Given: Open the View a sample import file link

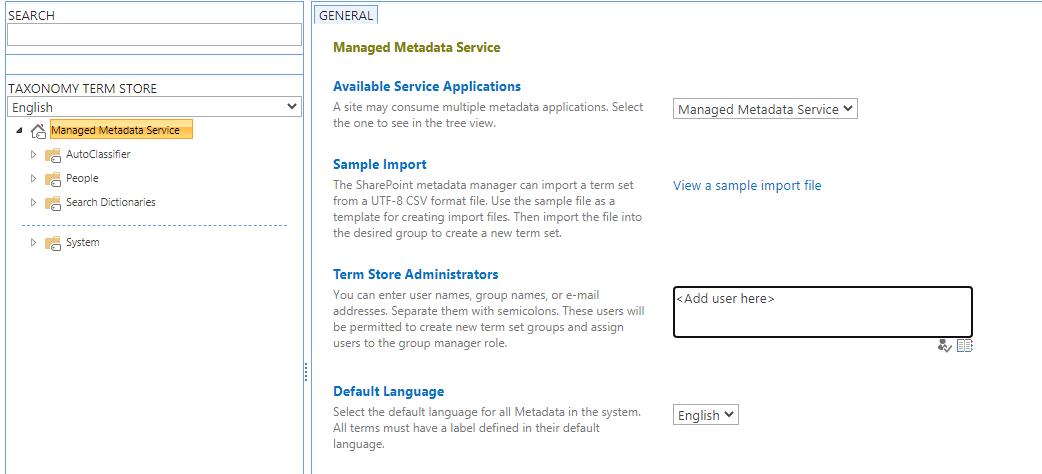Looking at the screenshot, I should click(747, 185).
